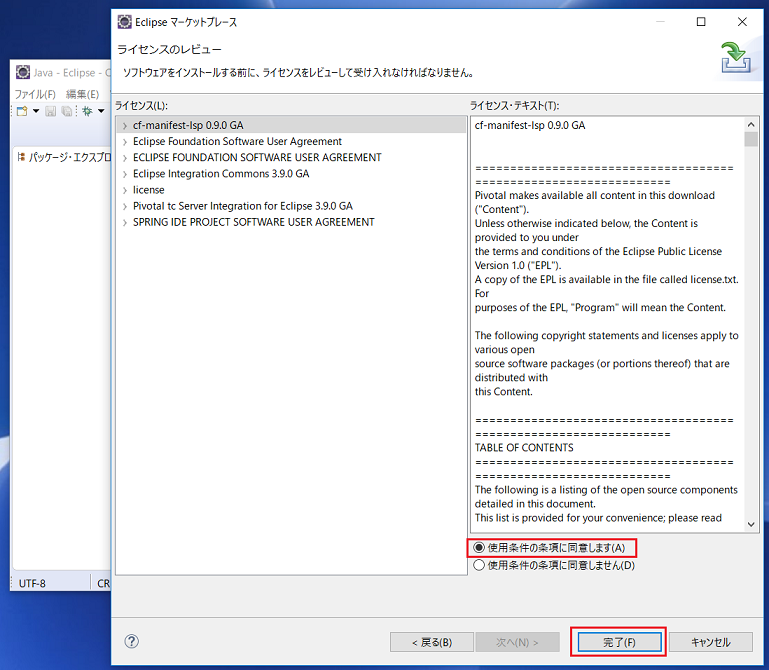Click the Eclipse icon in the background window title bar

coord(23,73)
